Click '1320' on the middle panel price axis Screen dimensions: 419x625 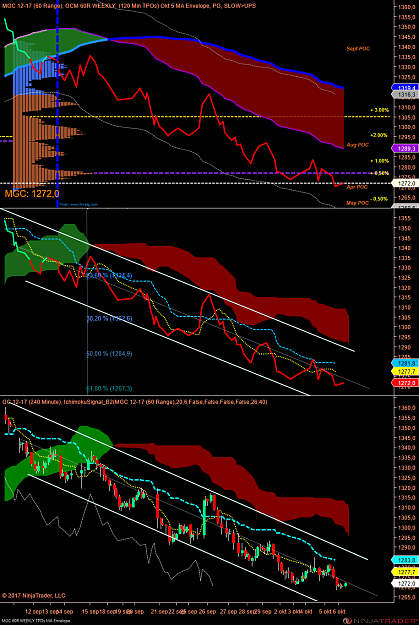coord(404,288)
